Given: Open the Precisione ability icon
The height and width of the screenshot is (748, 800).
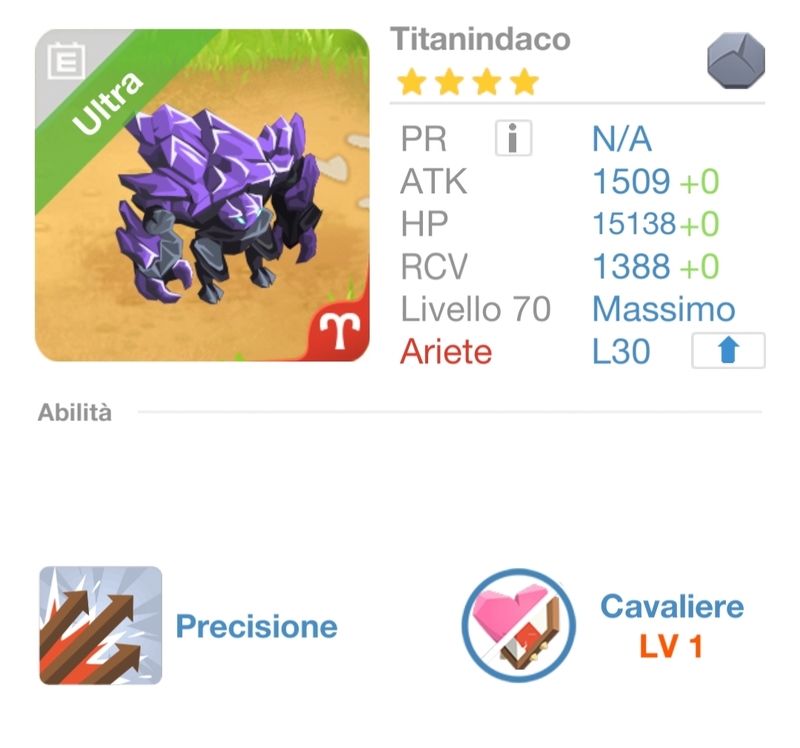Looking at the screenshot, I should pos(101,625).
